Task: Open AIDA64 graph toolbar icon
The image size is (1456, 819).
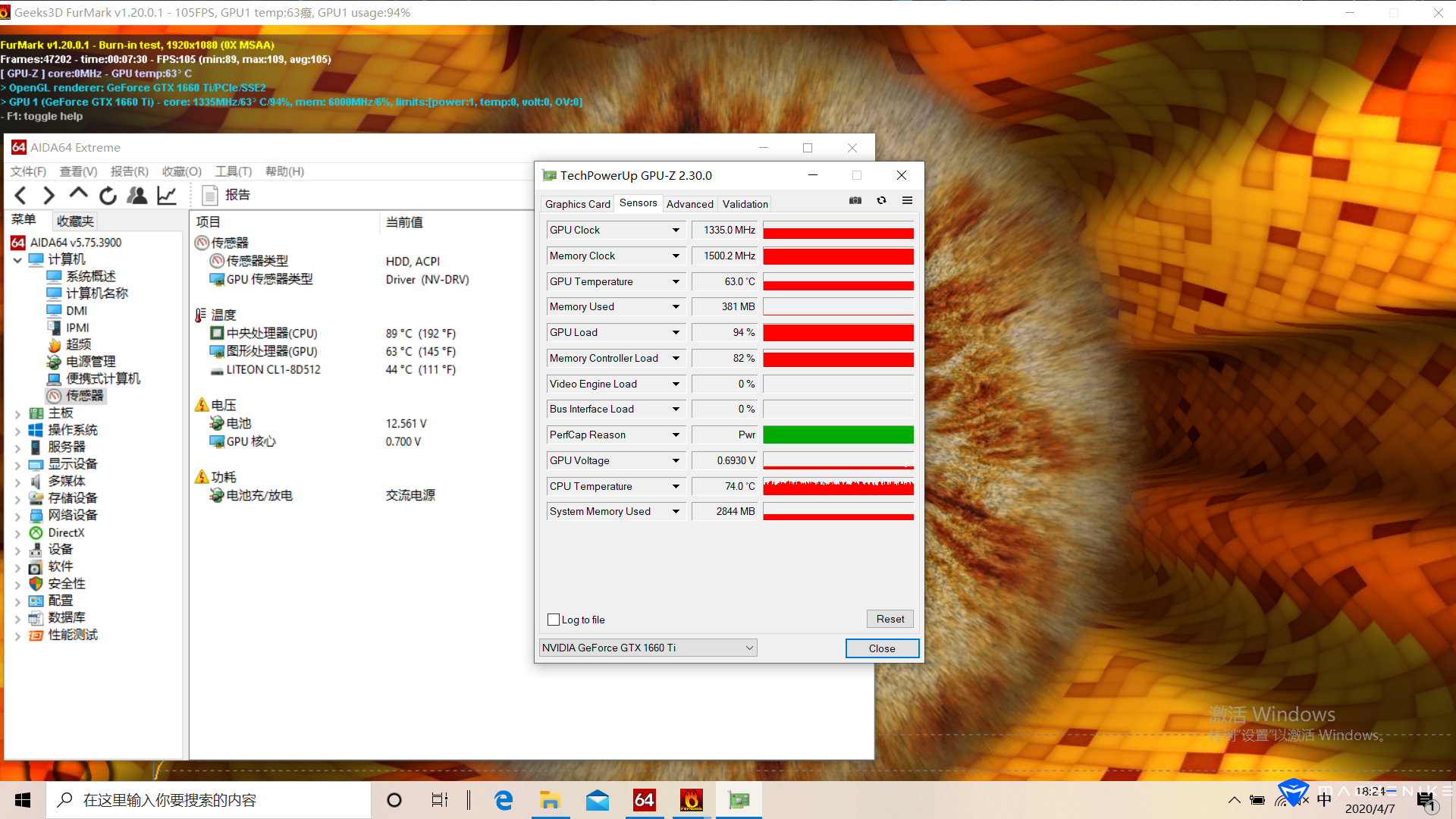Action: tap(167, 196)
